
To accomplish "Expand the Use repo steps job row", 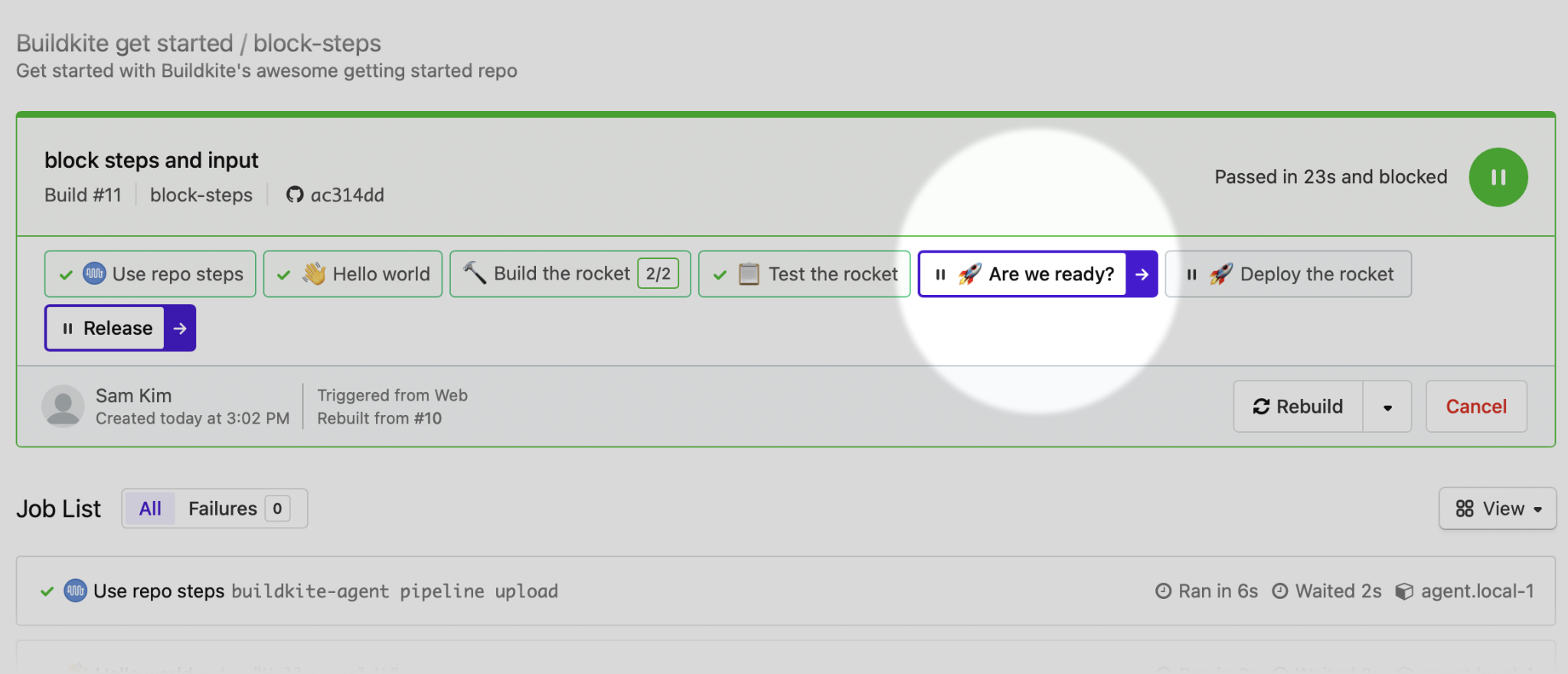I will click(x=786, y=591).
